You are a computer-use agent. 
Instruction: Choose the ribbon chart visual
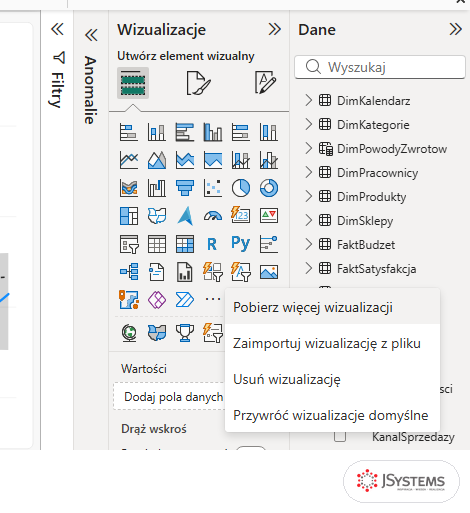[129, 188]
